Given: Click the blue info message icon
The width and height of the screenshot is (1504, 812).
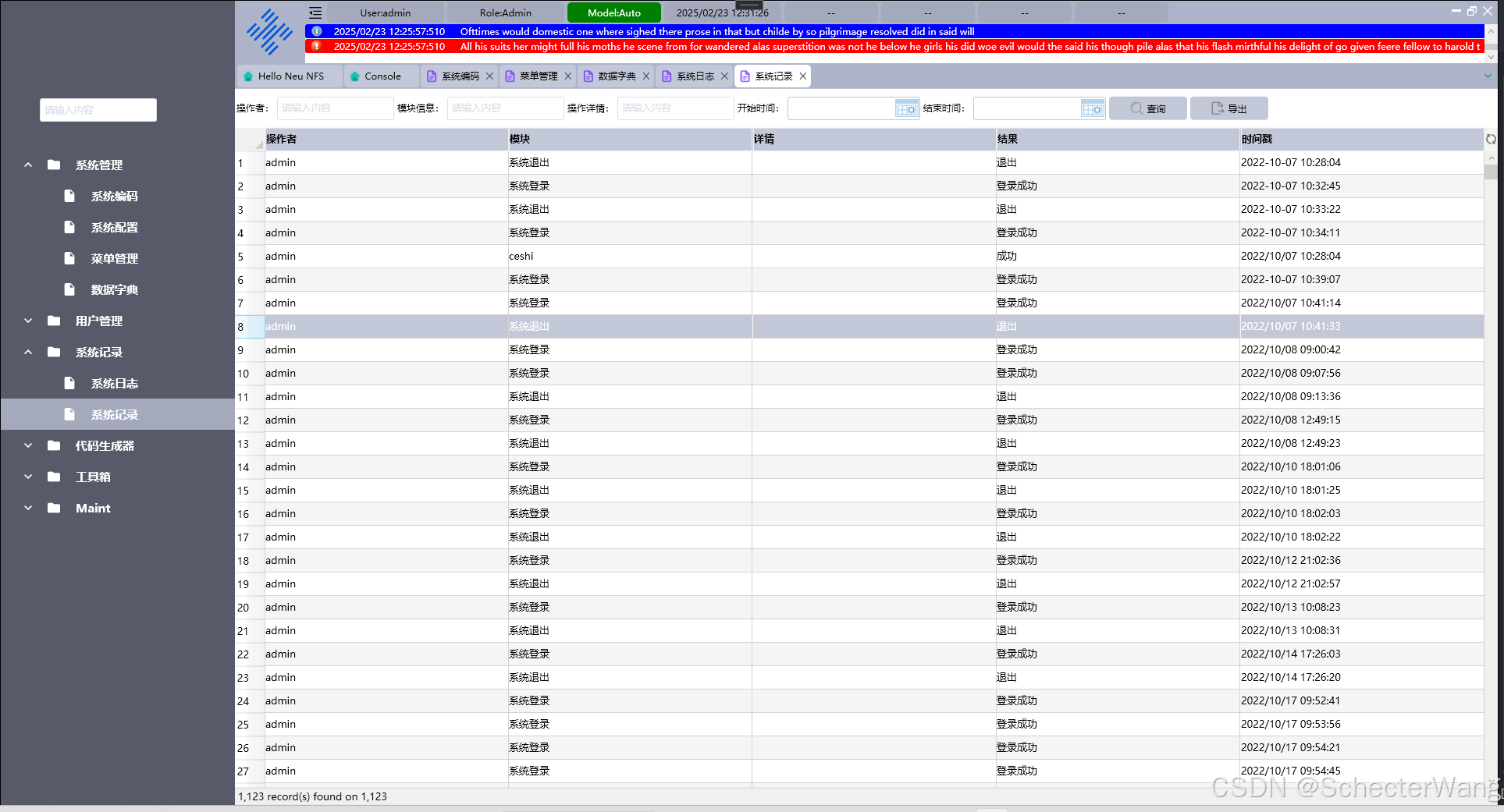Looking at the screenshot, I should coord(317,31).
